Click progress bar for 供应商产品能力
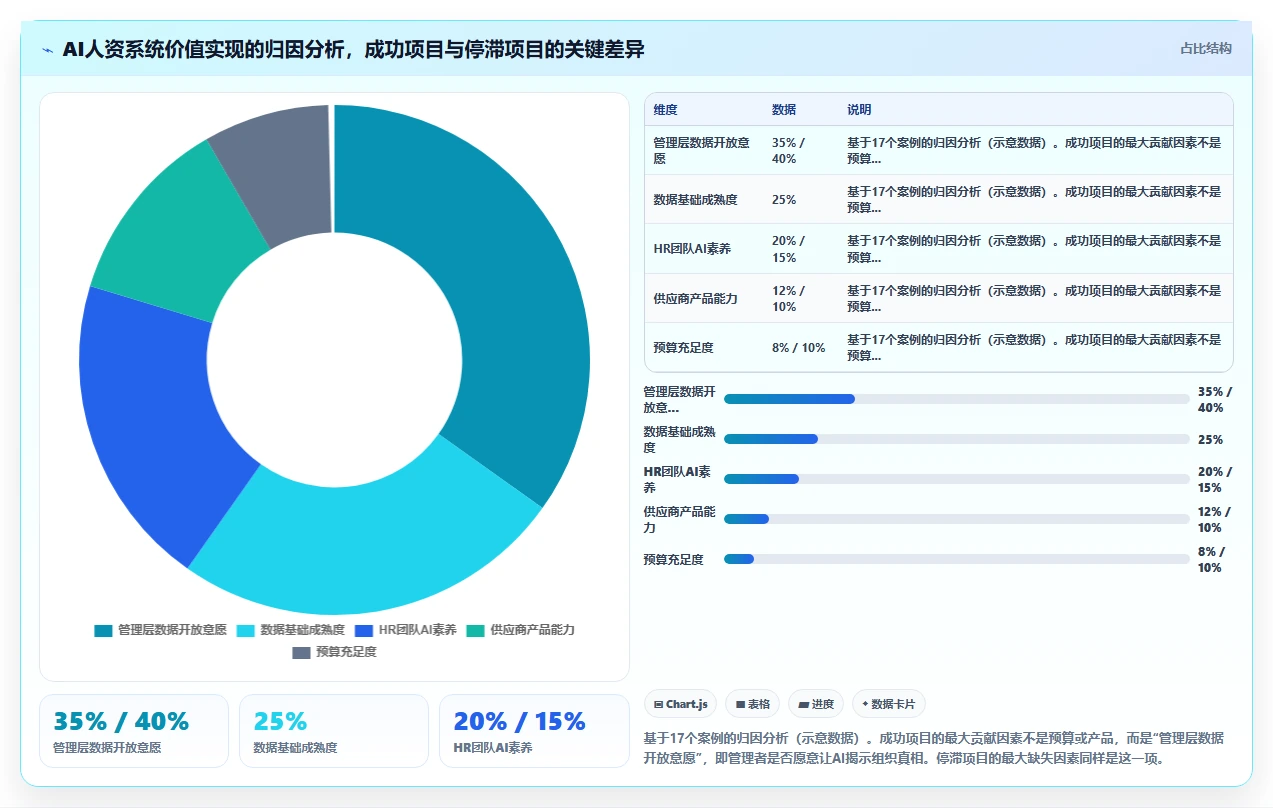 click(x=957, y=519)
